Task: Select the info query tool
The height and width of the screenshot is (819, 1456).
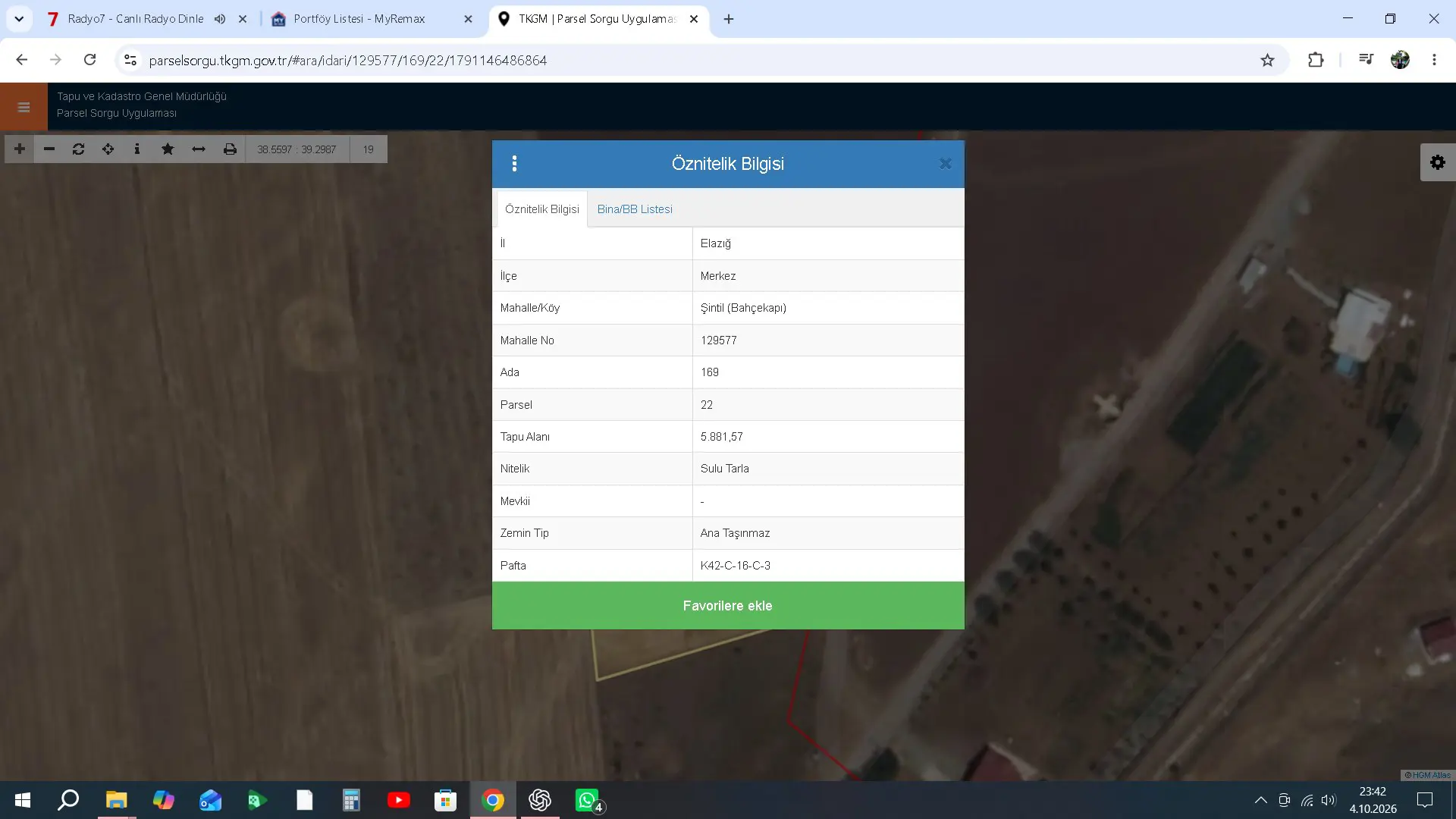Action: pos(137,149)
